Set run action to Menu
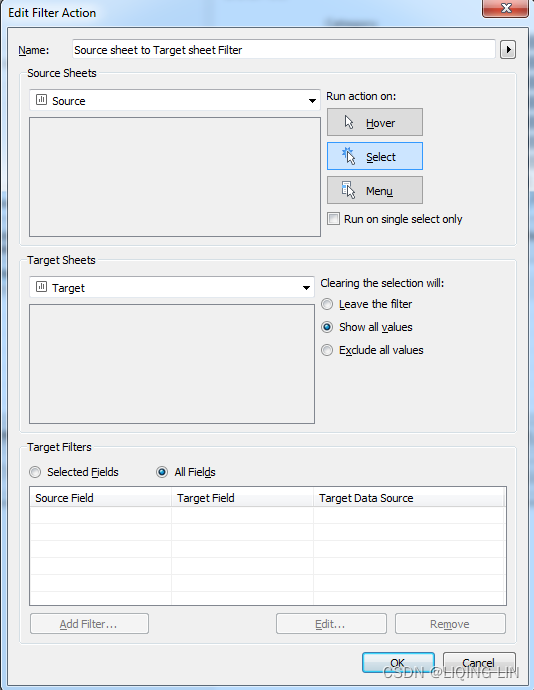The width and height of the screenshot is (534, 690). pos(375,190)
